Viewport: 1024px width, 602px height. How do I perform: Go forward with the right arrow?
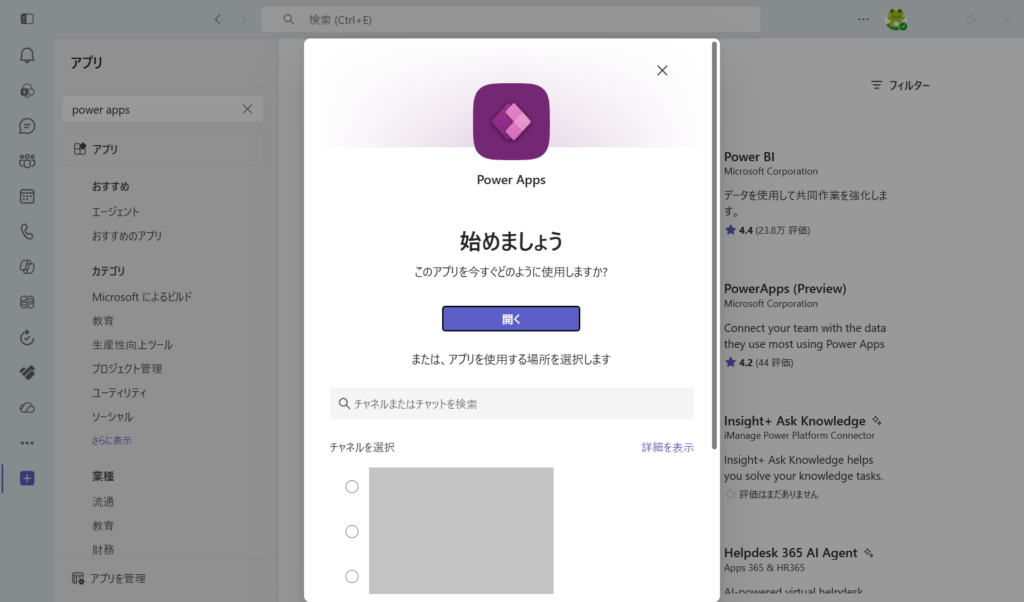[244, 20]
